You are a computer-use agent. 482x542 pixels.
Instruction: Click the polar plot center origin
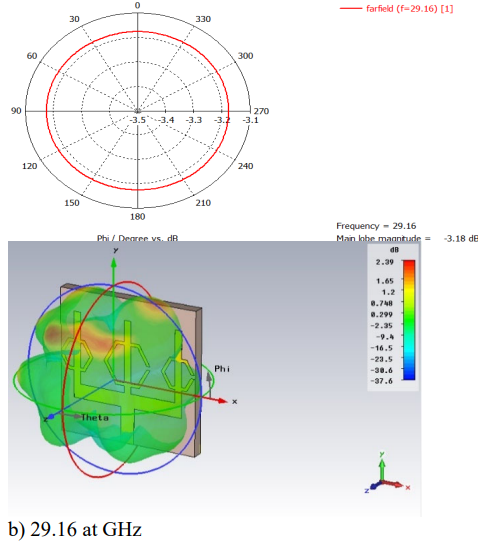(138, 111)
